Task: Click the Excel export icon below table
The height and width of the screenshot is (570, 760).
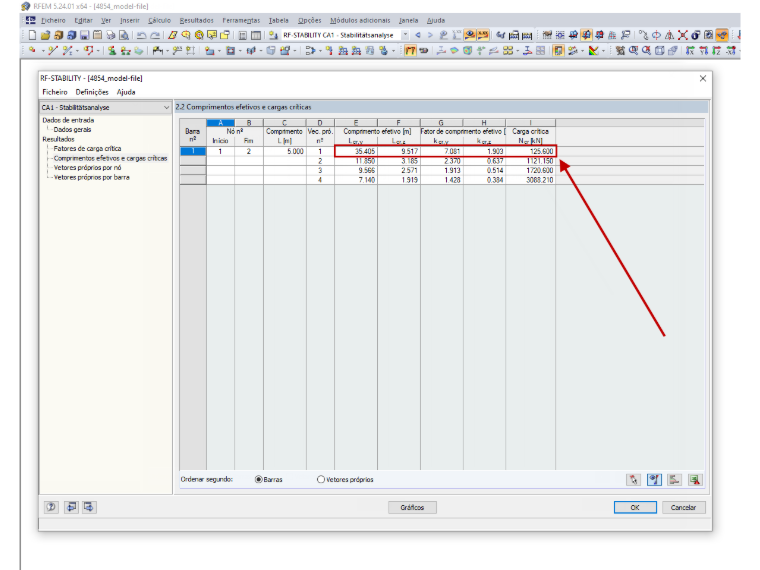Action: point(696,479)
